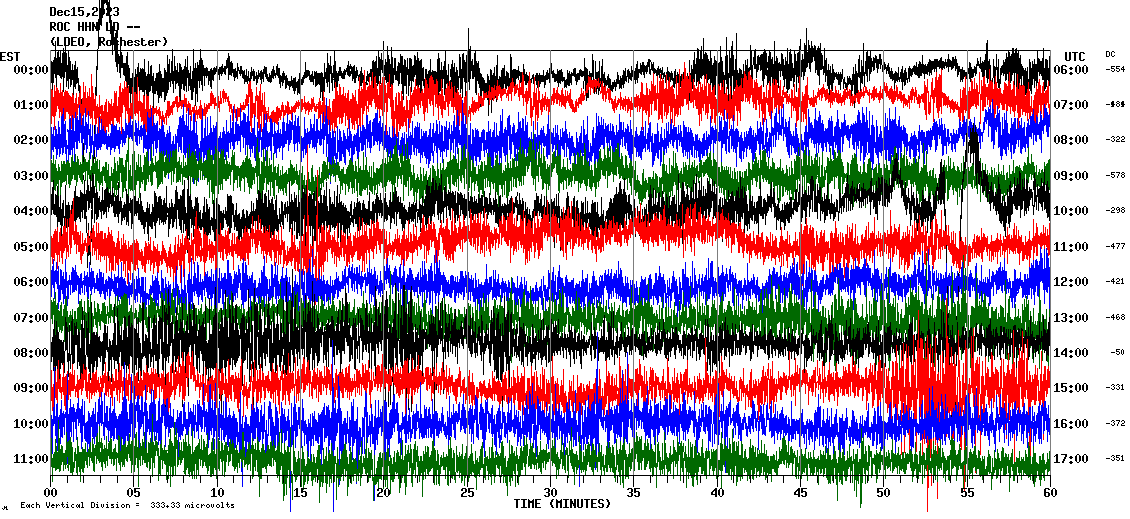Click the 60 minute tick label on the time axis
1130x519 pixels.
1050,493
